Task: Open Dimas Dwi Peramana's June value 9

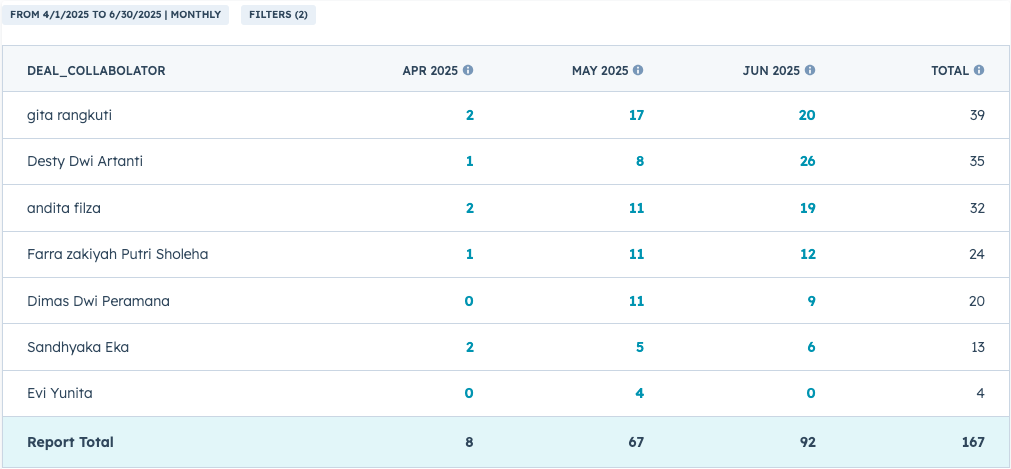Action: point(810,301)
